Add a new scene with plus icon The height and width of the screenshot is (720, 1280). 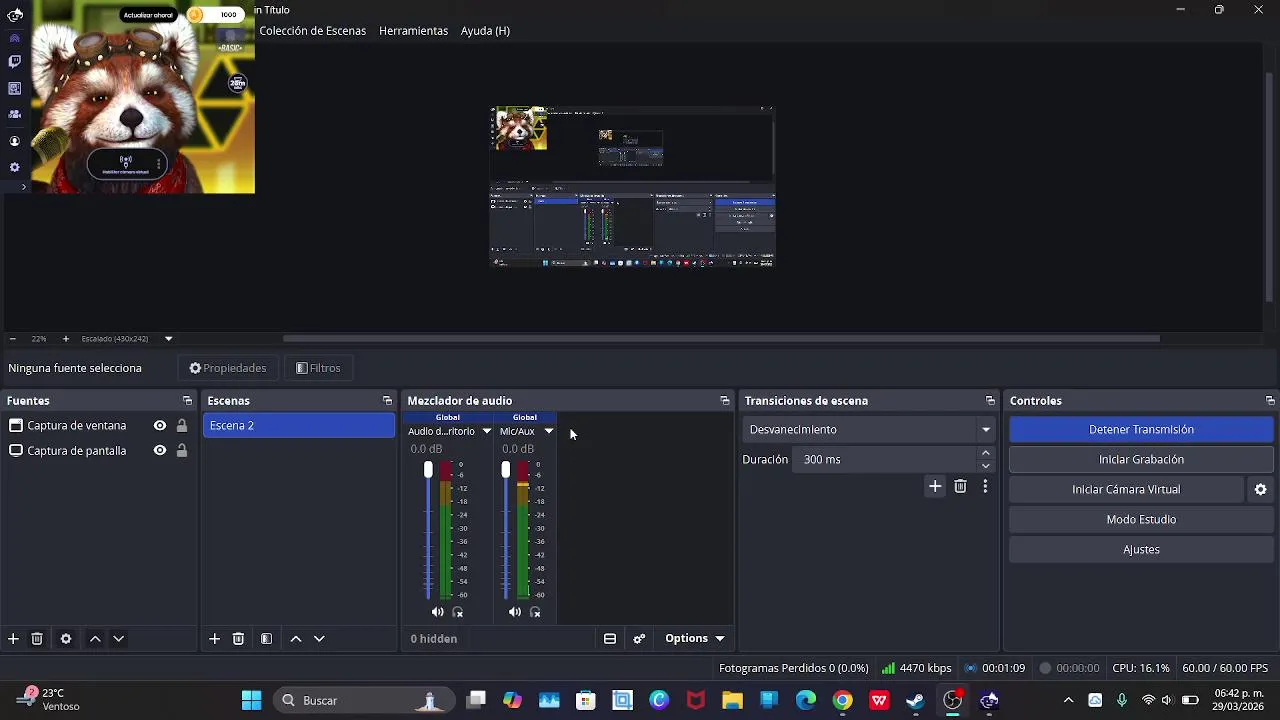click(214, 639)
